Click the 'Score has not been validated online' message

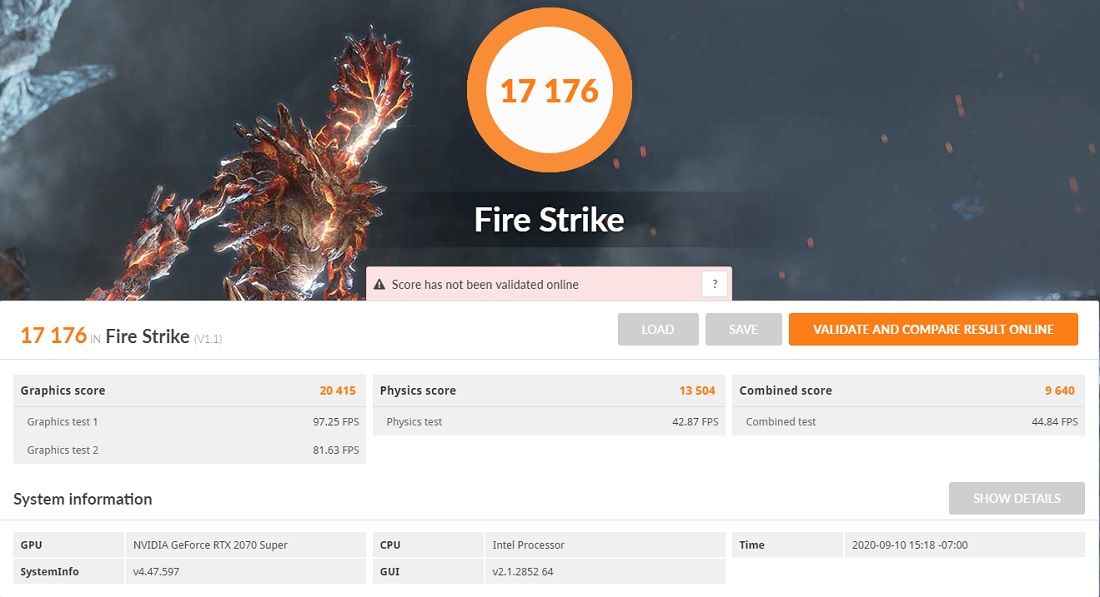(x=485, y=285)
